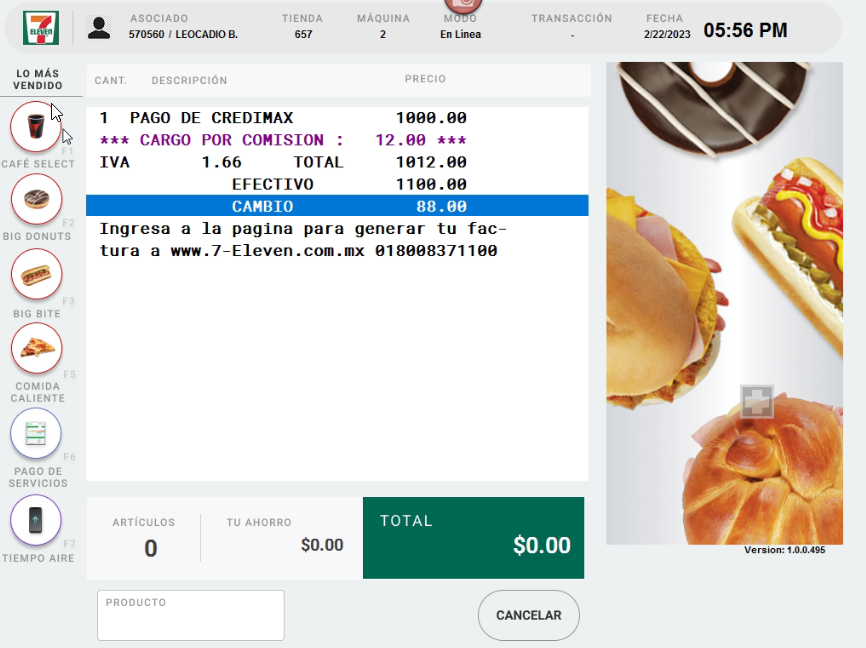Select the Café Select coffee cup icon

(36, 127)
